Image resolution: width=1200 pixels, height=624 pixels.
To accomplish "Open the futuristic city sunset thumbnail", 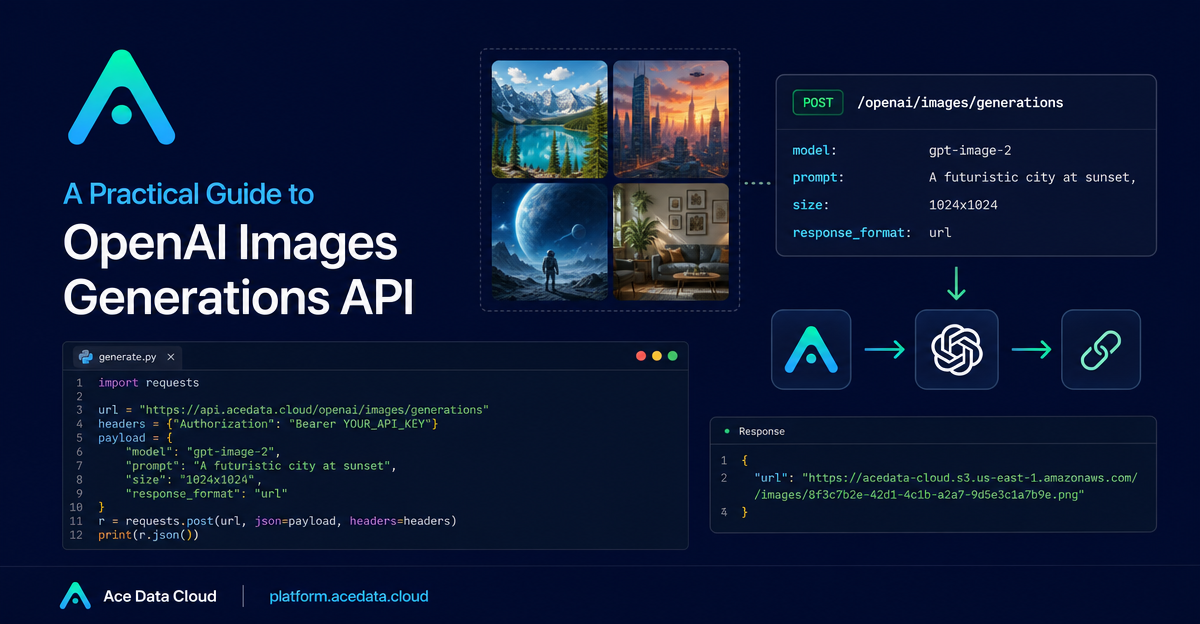I will point(670,120).
